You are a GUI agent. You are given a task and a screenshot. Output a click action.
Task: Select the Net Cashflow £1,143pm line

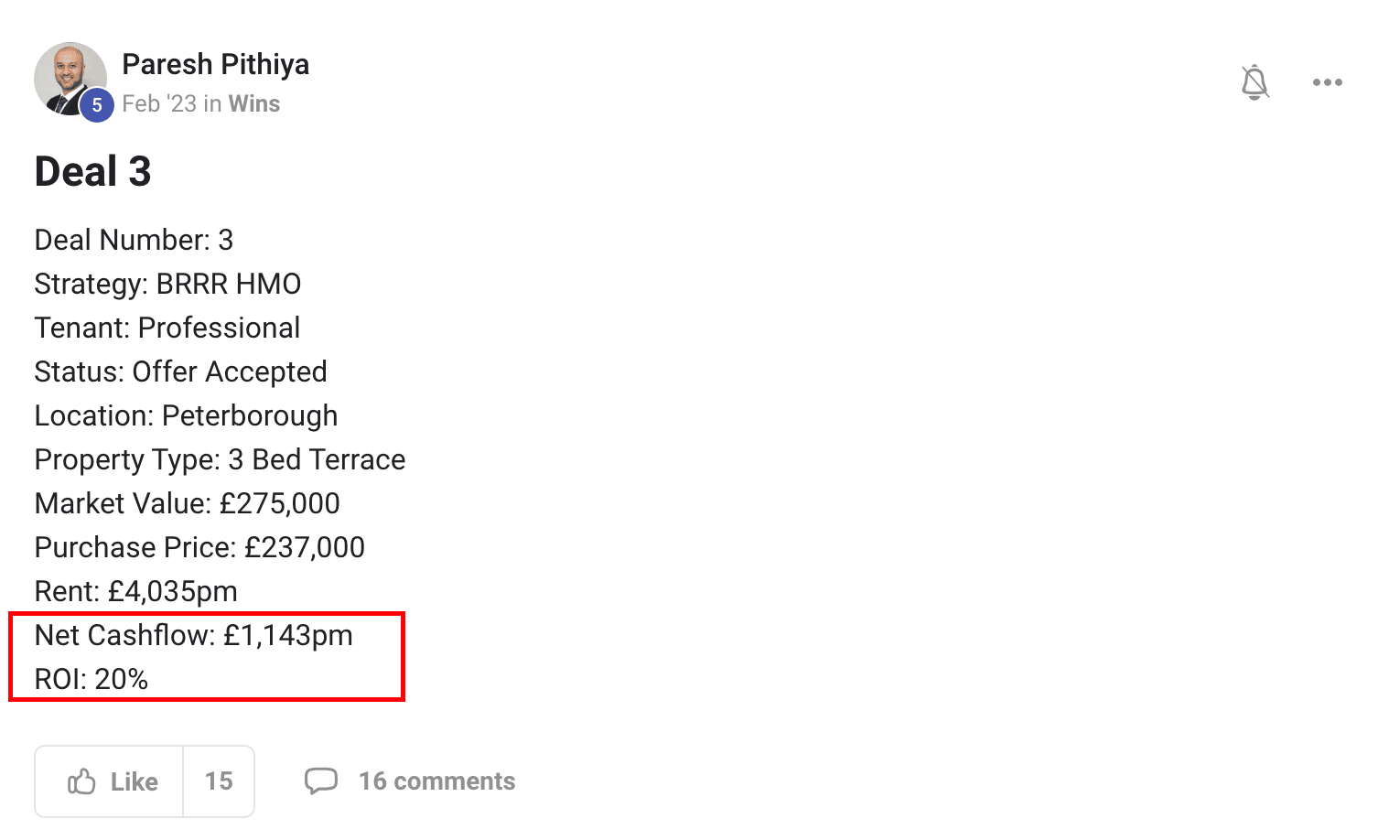(x=194, y=635)
